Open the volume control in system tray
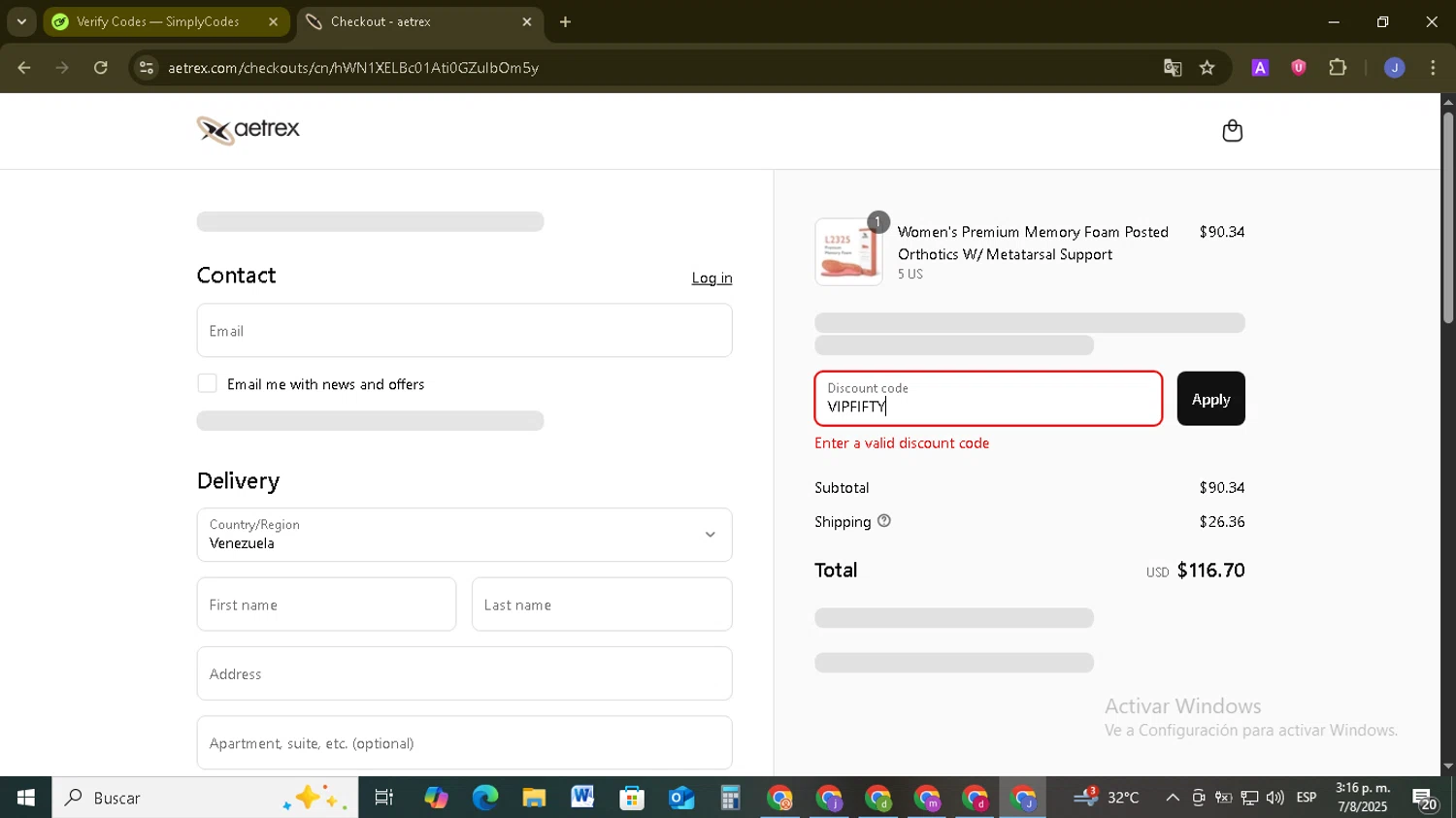 tap(1275, 798)
